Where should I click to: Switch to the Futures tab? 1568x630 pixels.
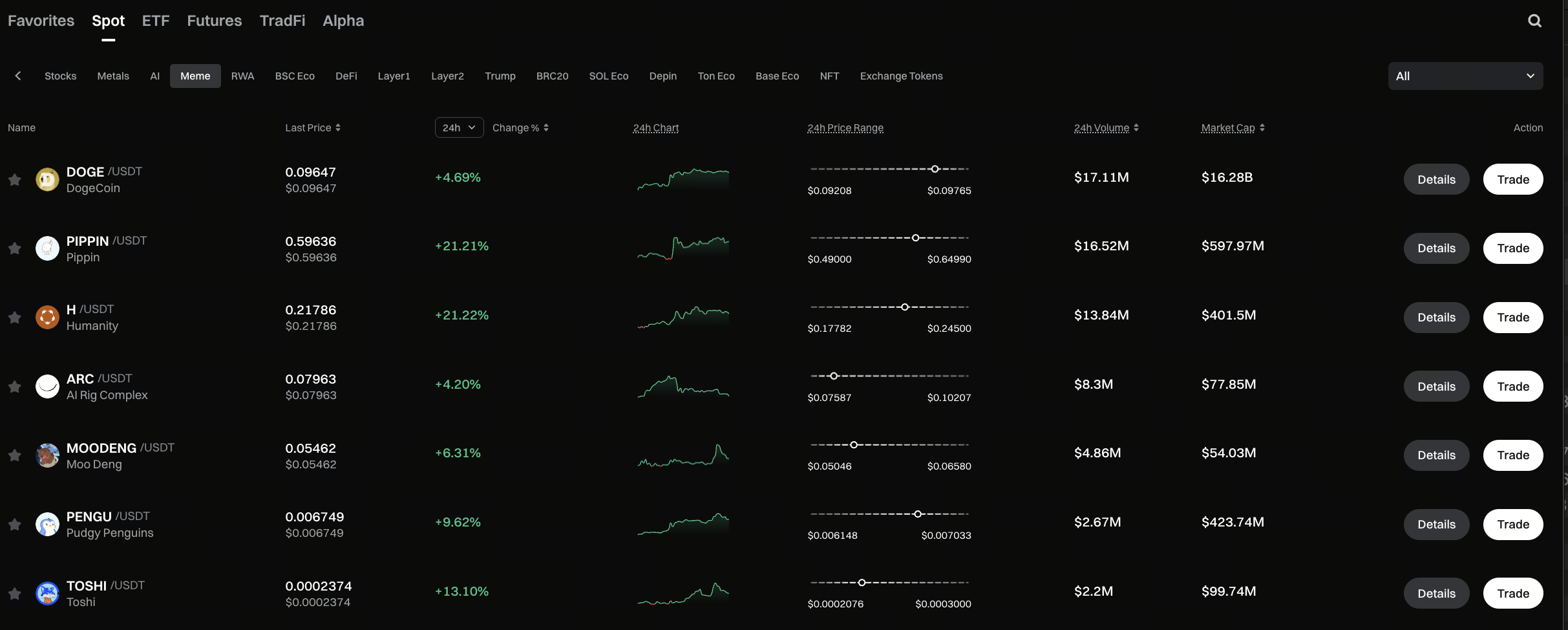click(x=214, y=21)
